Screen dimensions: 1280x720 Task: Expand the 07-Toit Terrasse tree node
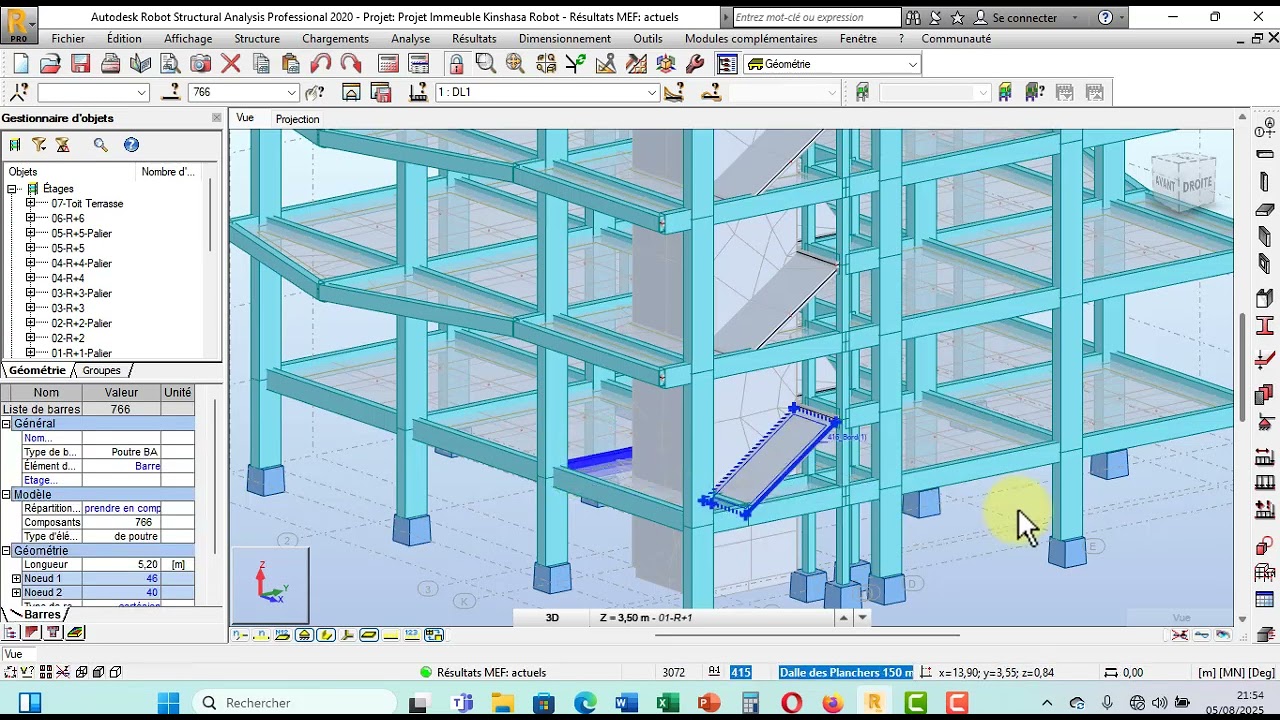tap(30, 203)
